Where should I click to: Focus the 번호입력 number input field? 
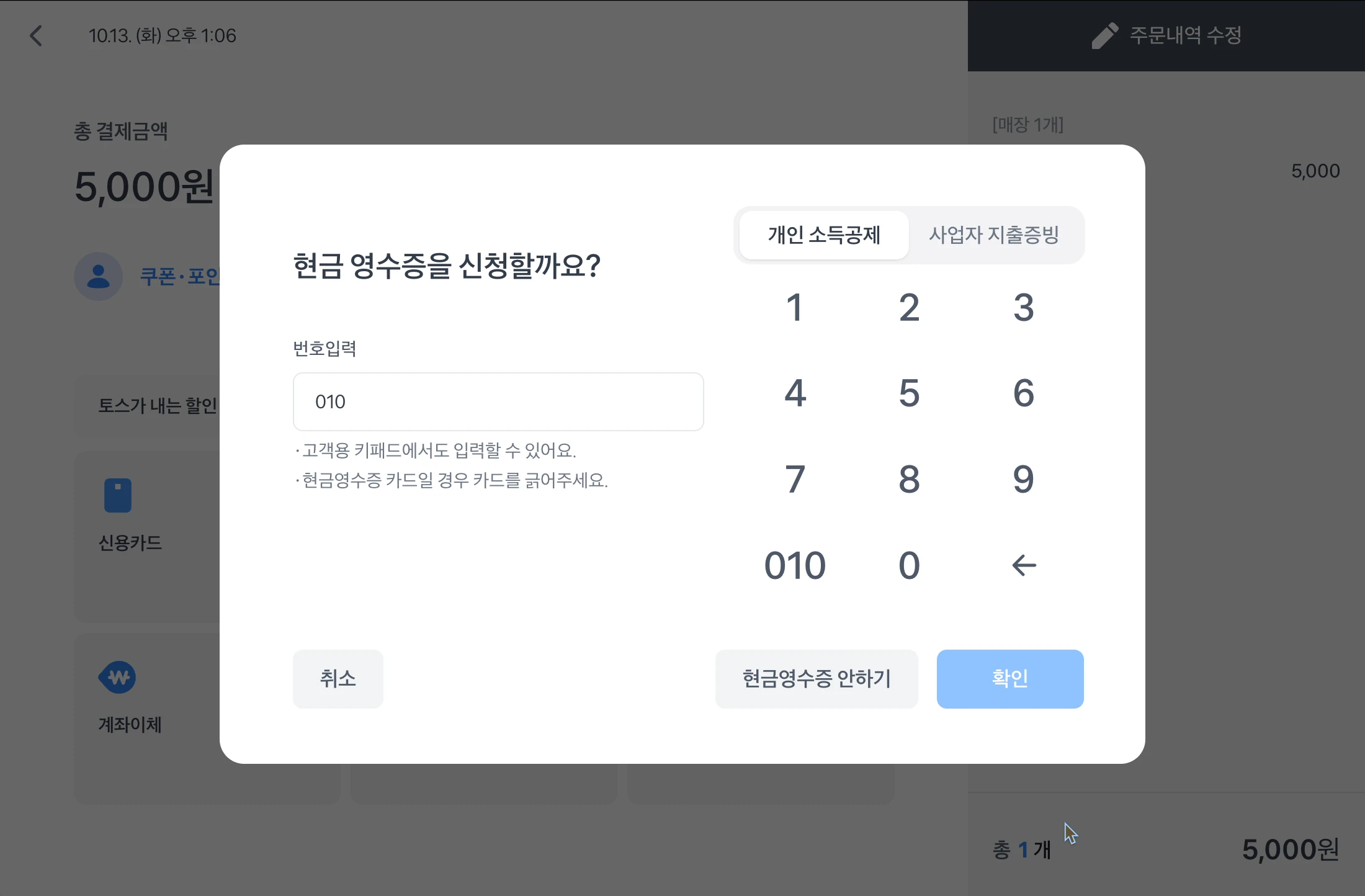[498, 401]
